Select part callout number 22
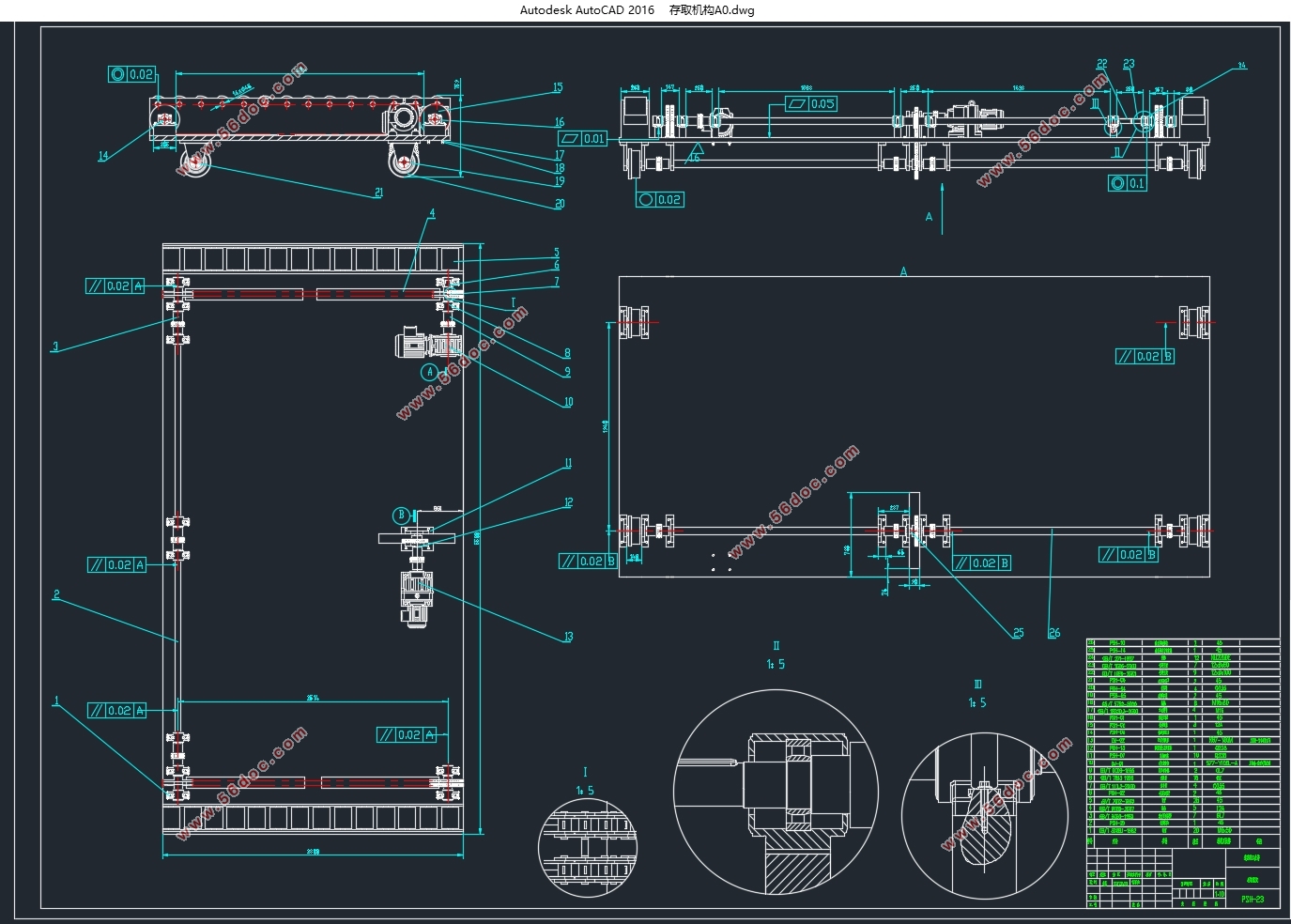 click(x=1102, y=64)
